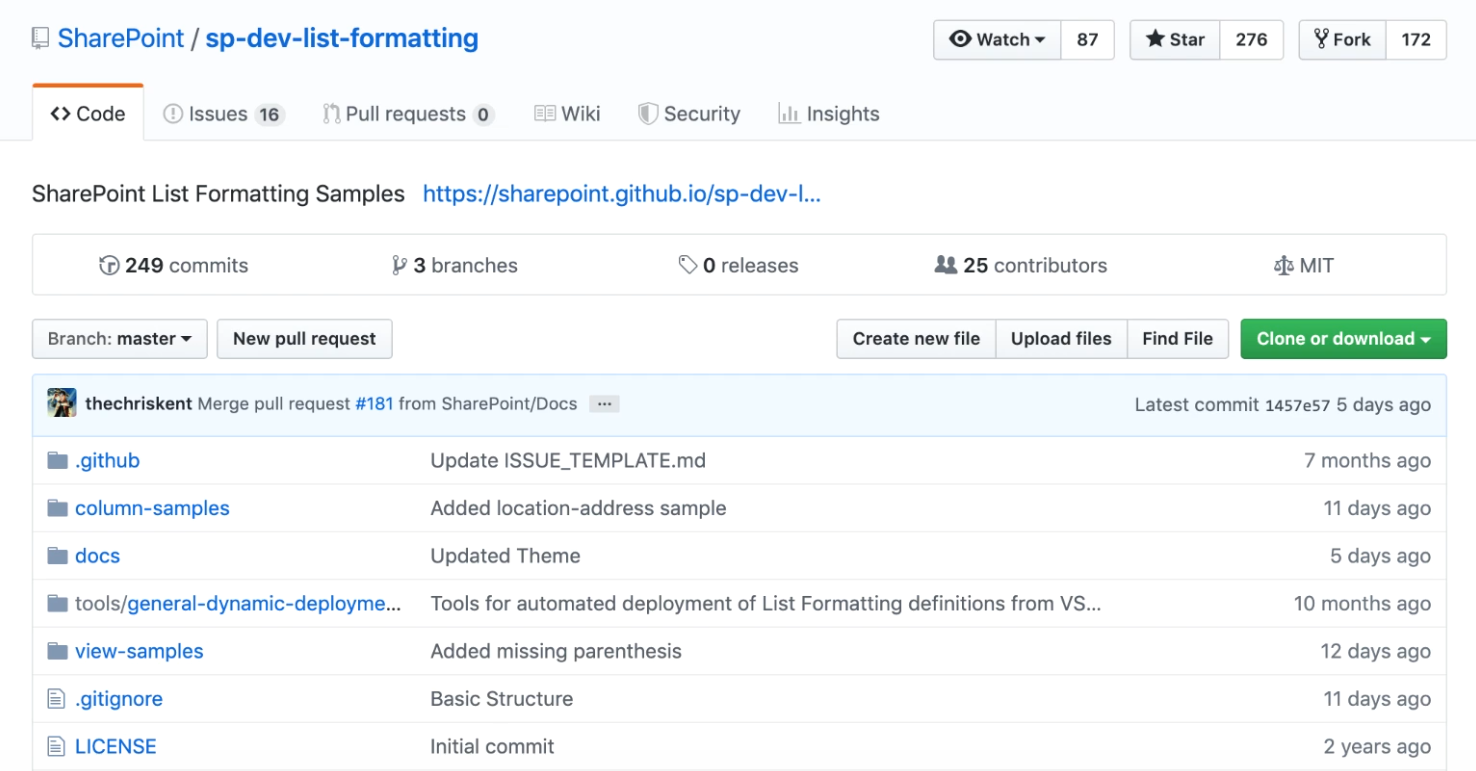This screenshot has width=1476, height=771.
Task: Open the docs folder
Action: 97,556
